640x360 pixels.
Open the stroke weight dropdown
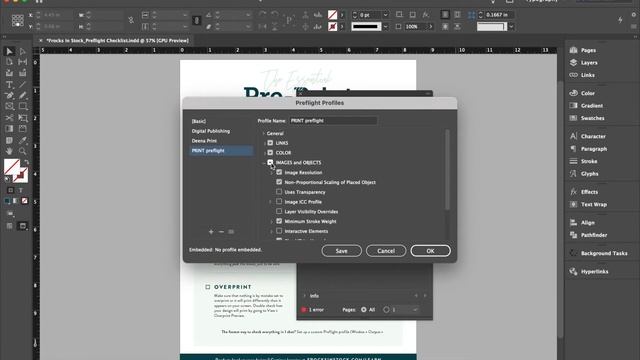(x=385, y=15)
